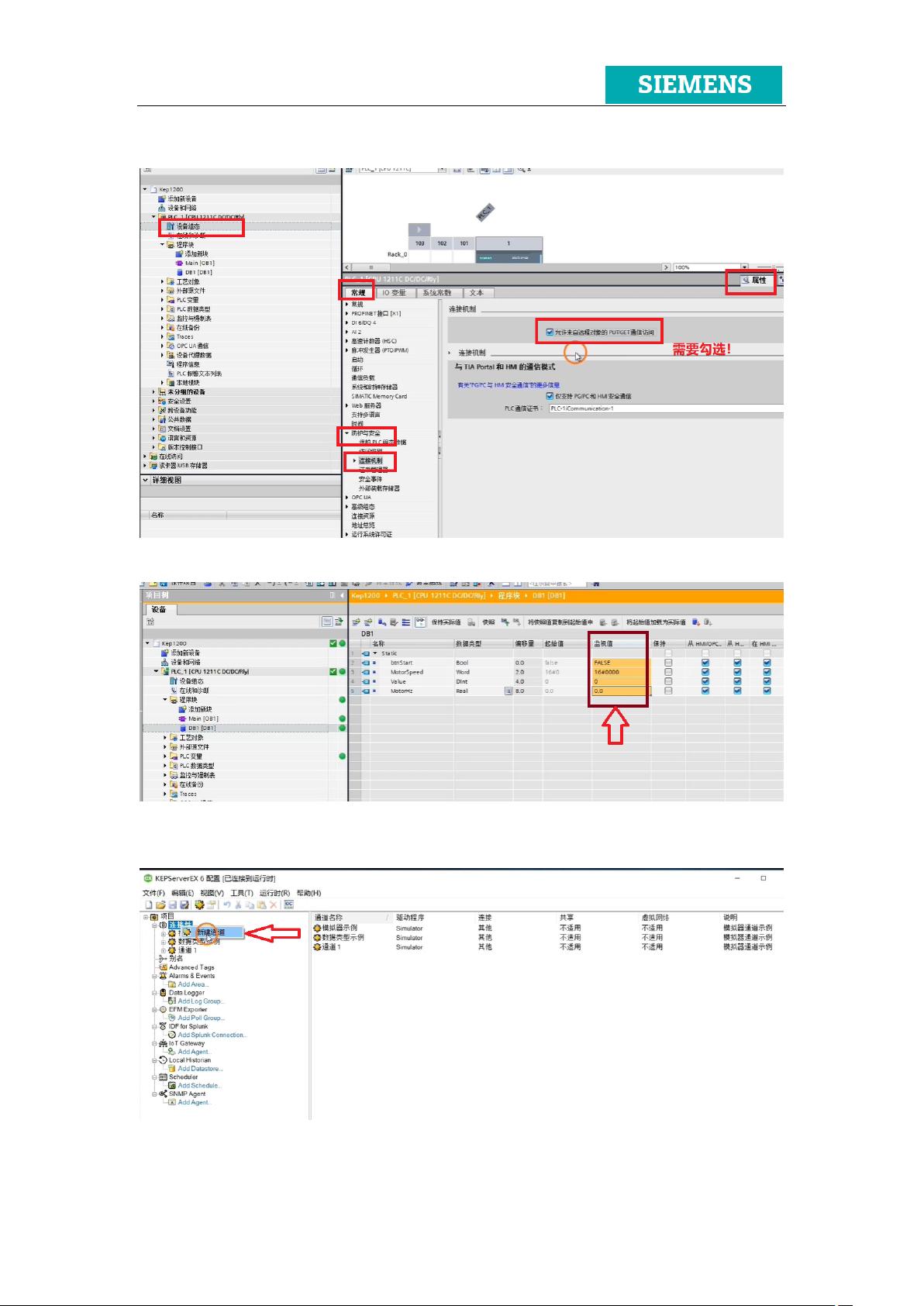
Task: Click the Save icon in KEPServerEX toolbar
Action: [172, 905]
